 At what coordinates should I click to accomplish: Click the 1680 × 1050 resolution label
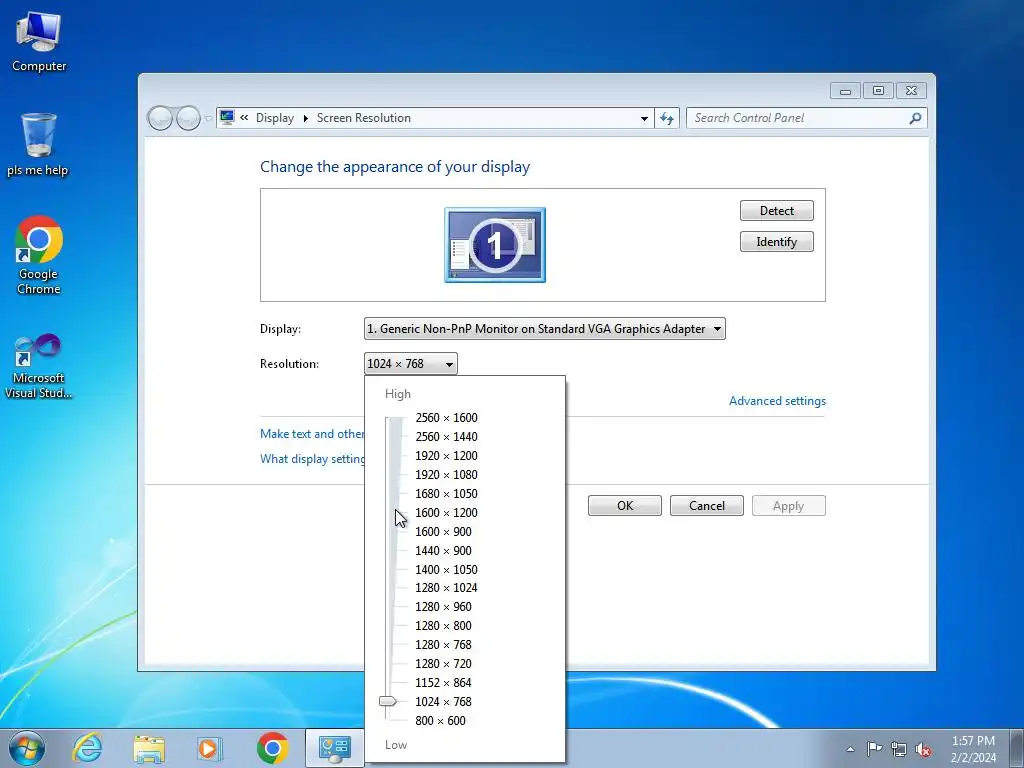pyautogui.click(x=446, y=493)
